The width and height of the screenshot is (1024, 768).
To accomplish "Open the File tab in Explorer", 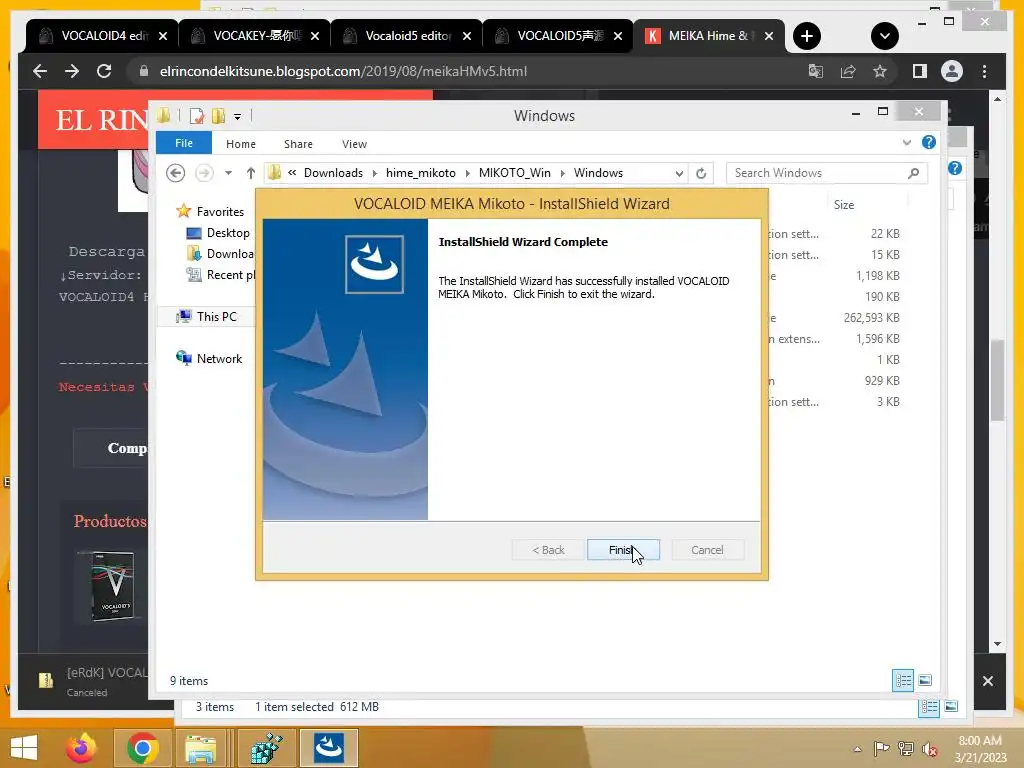I will point(184,143).
